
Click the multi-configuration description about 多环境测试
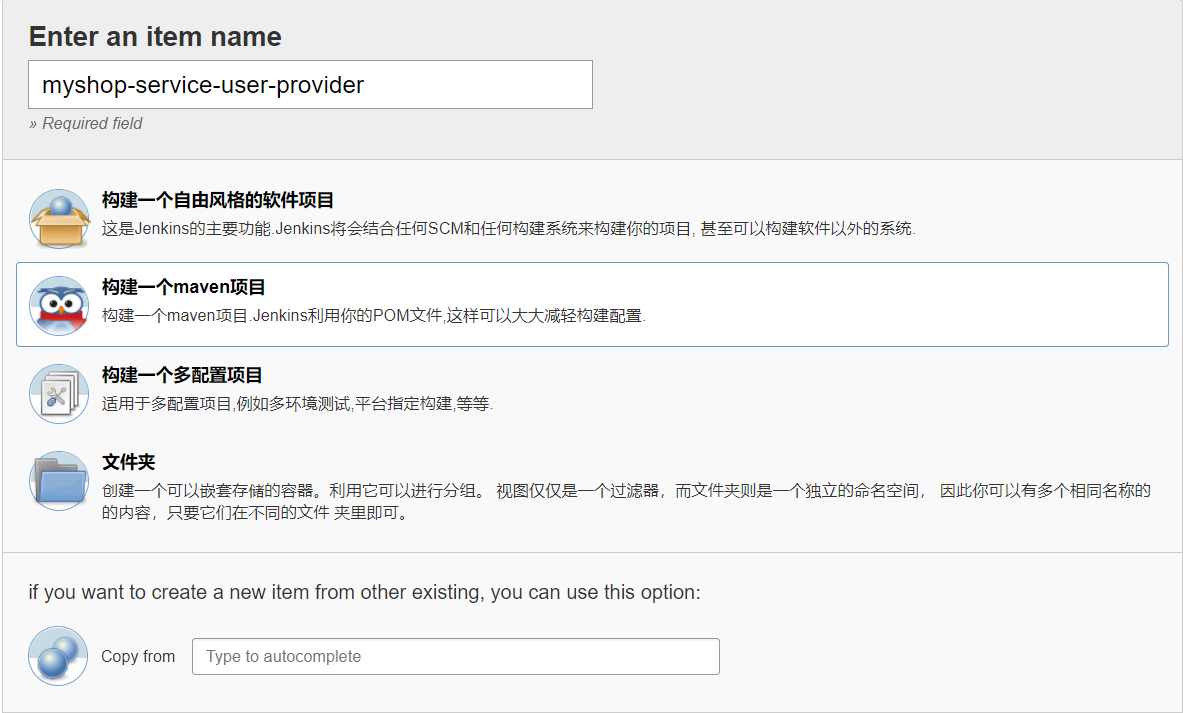coord(297,404)
